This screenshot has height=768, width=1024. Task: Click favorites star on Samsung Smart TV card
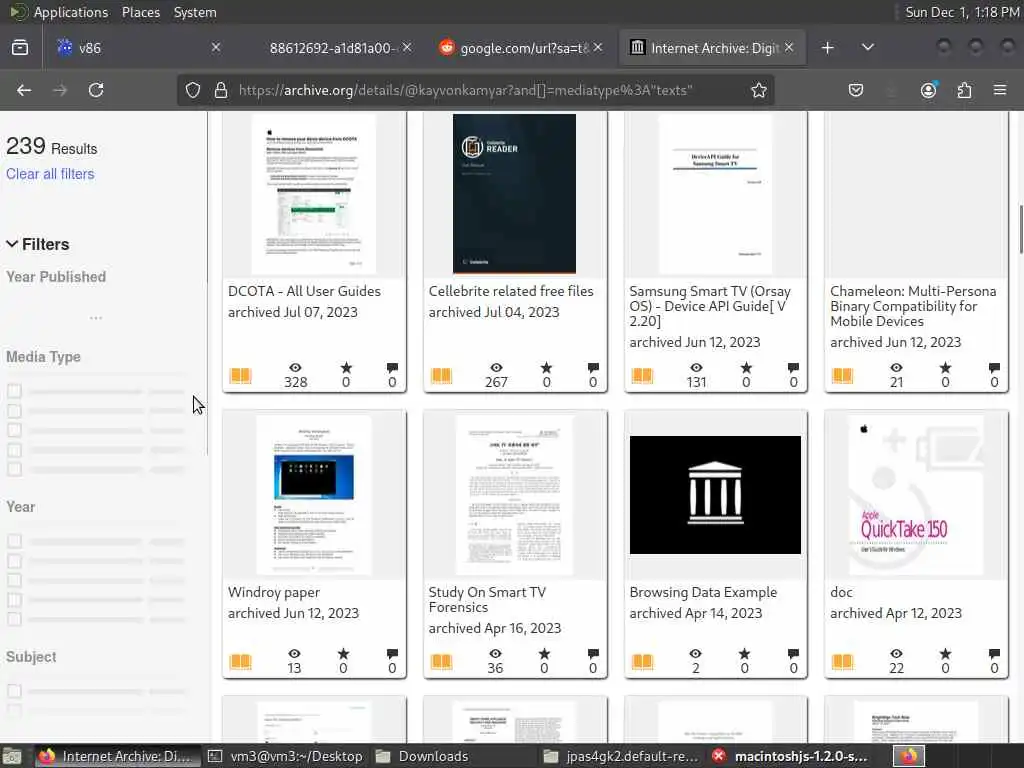(746, 368)
